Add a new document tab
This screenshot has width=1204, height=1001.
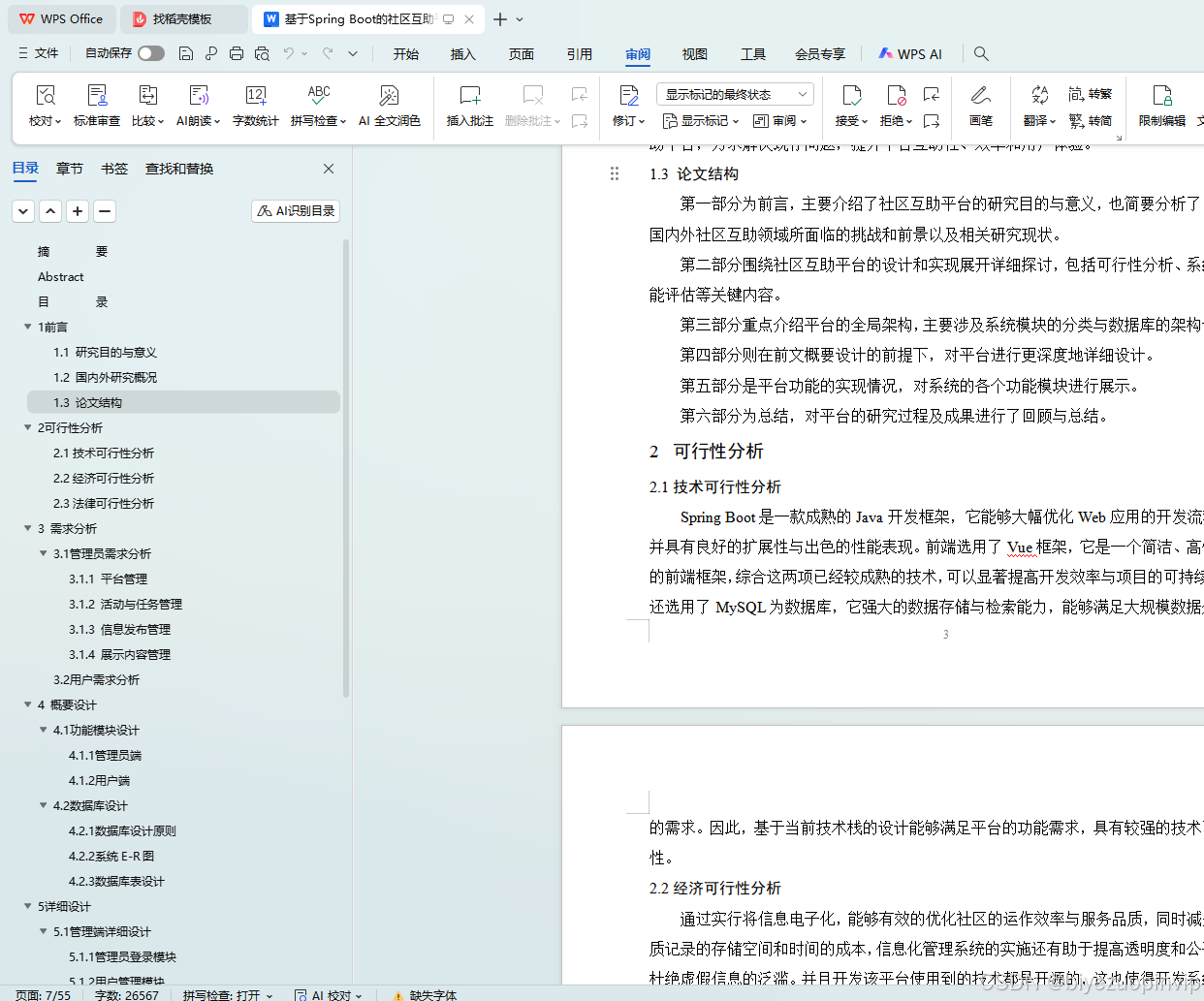tap(500, 19)
